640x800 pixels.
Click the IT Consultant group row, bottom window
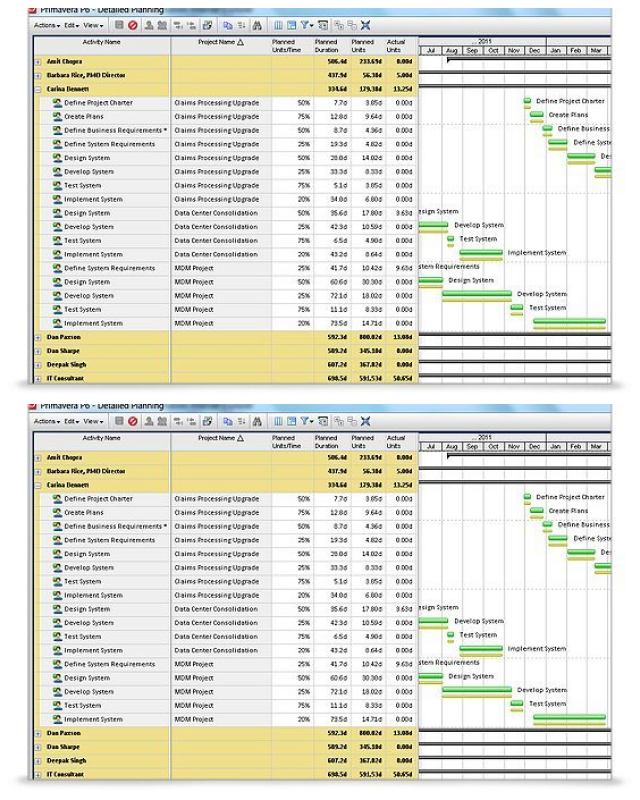coord(226,774)
